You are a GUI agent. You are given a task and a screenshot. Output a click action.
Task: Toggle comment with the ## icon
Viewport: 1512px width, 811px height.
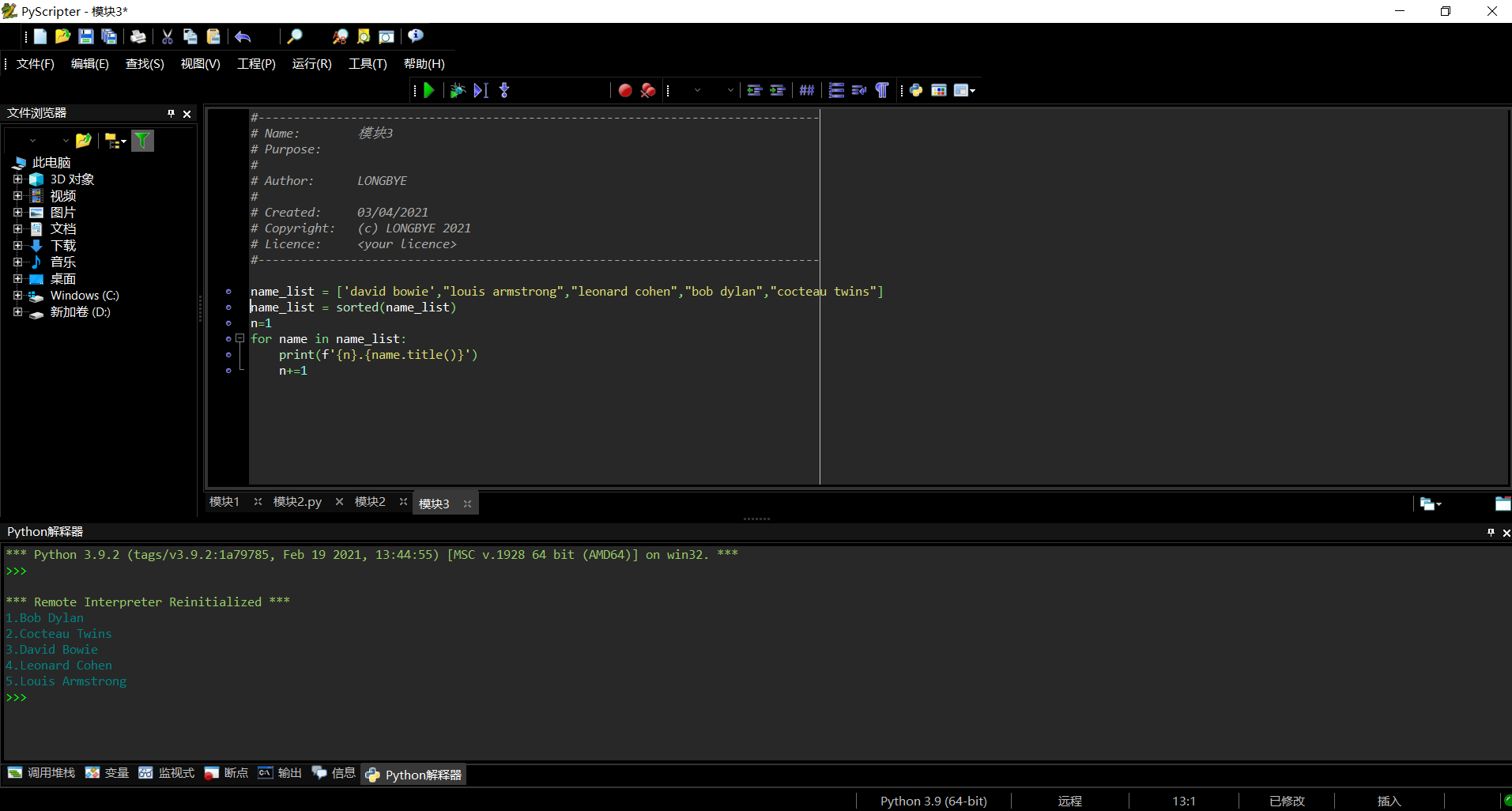pyautogui.click(x=807, y=90)
